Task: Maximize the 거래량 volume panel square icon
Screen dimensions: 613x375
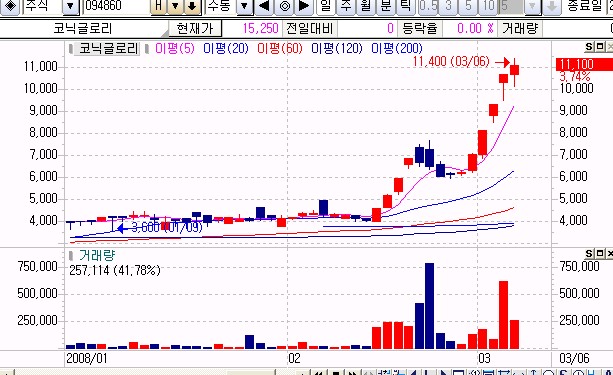Action: [599, 254]
